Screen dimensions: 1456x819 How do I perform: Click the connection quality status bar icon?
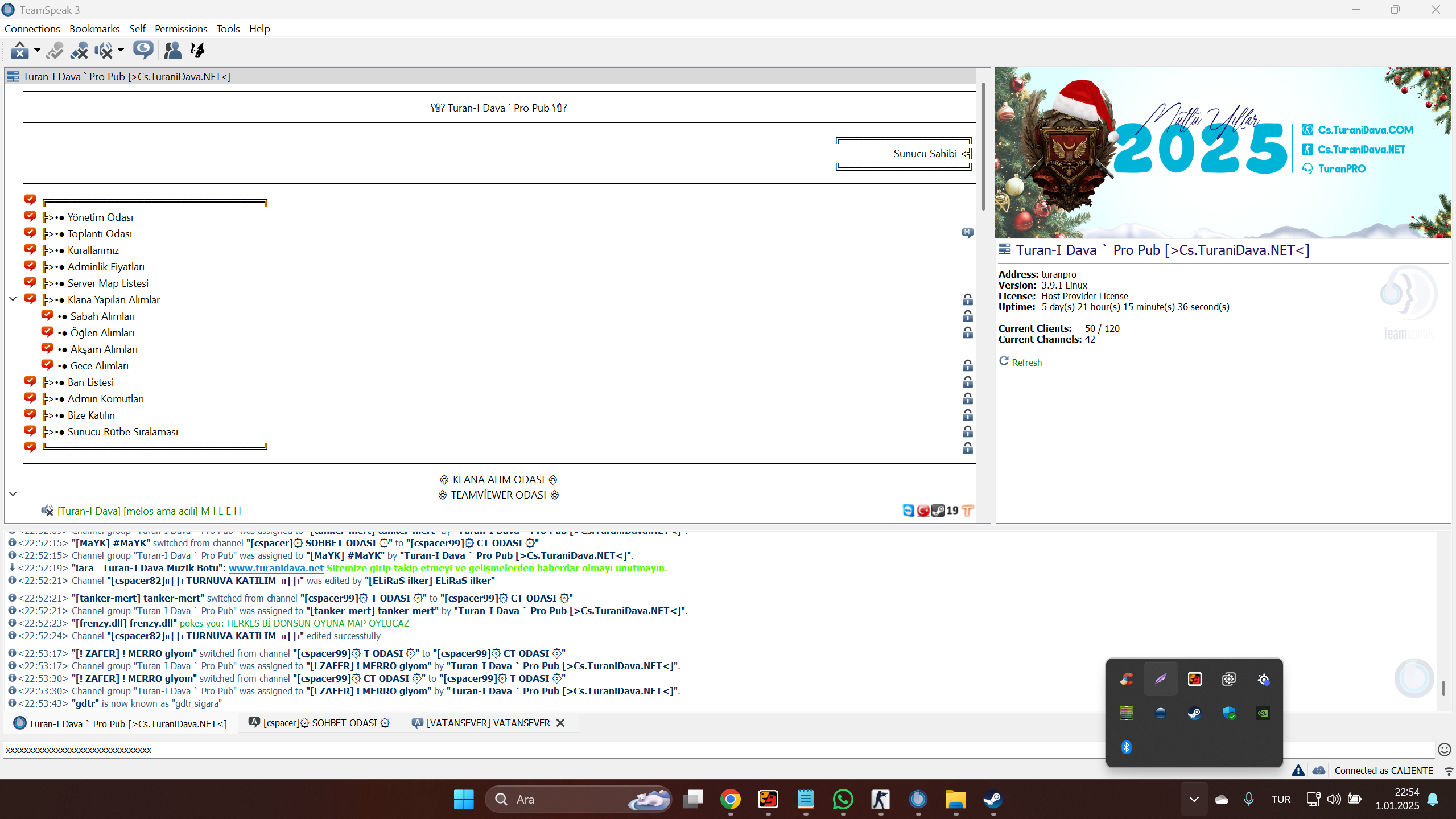[1449, 771]
